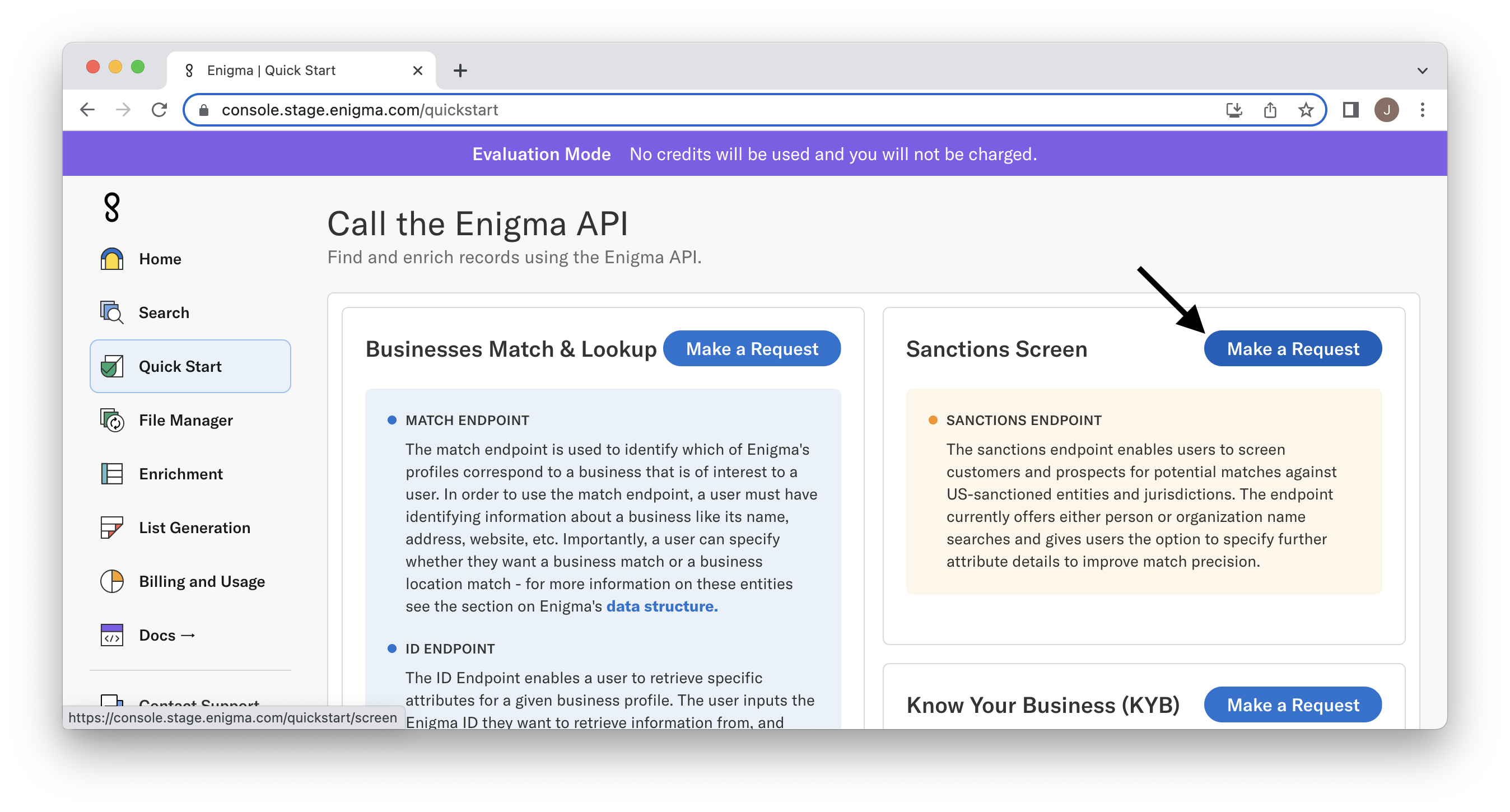1510x812 pixels.
Task: Open the profile avatar menu
Action: point(1386,110)
